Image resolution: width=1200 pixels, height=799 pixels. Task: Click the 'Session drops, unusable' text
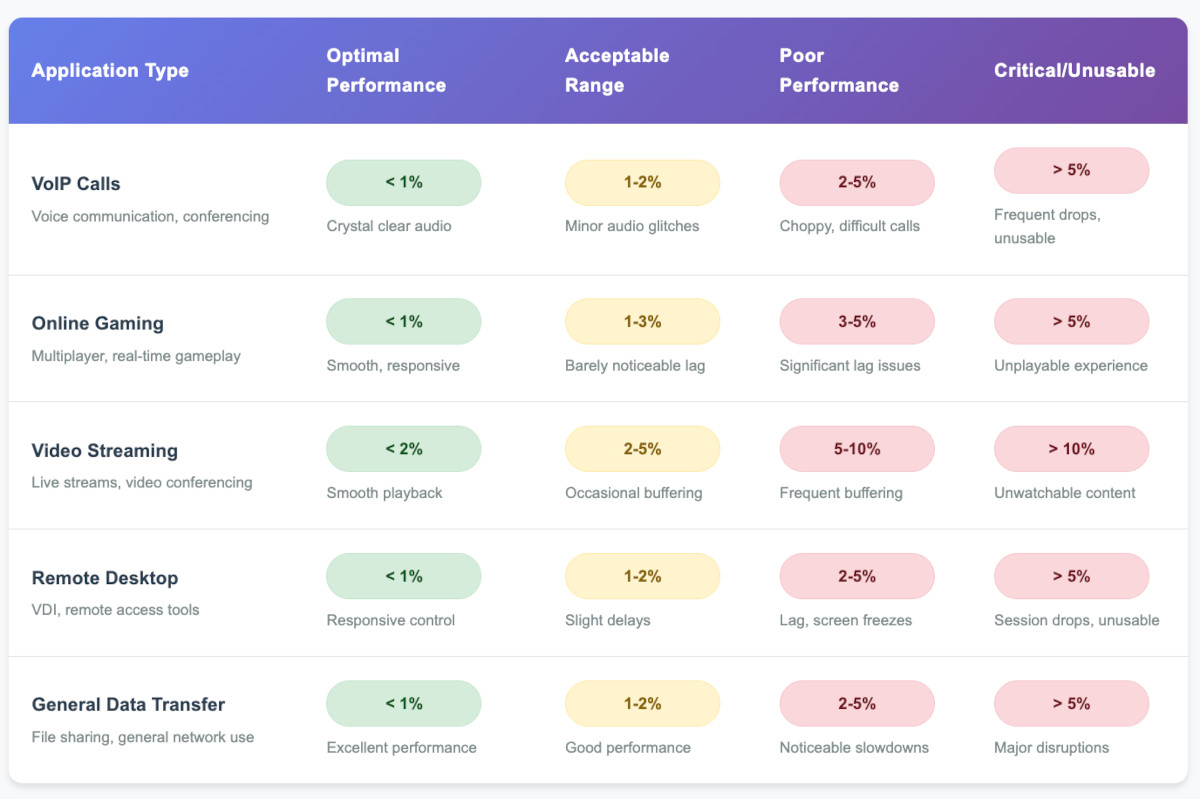[x=1076, y=620]
